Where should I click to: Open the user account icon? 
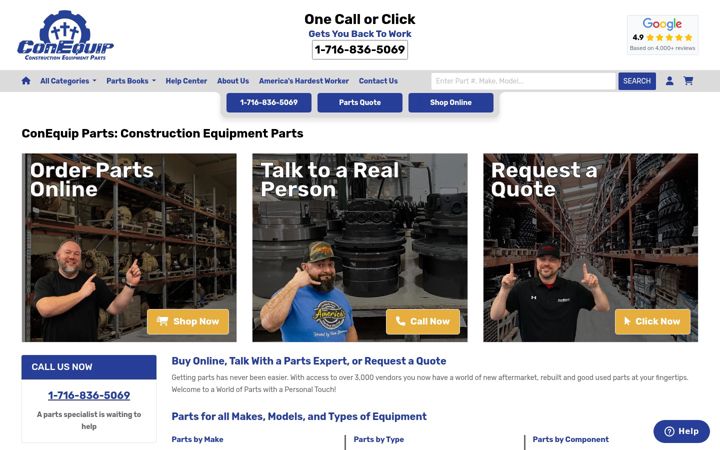point(669,81)
